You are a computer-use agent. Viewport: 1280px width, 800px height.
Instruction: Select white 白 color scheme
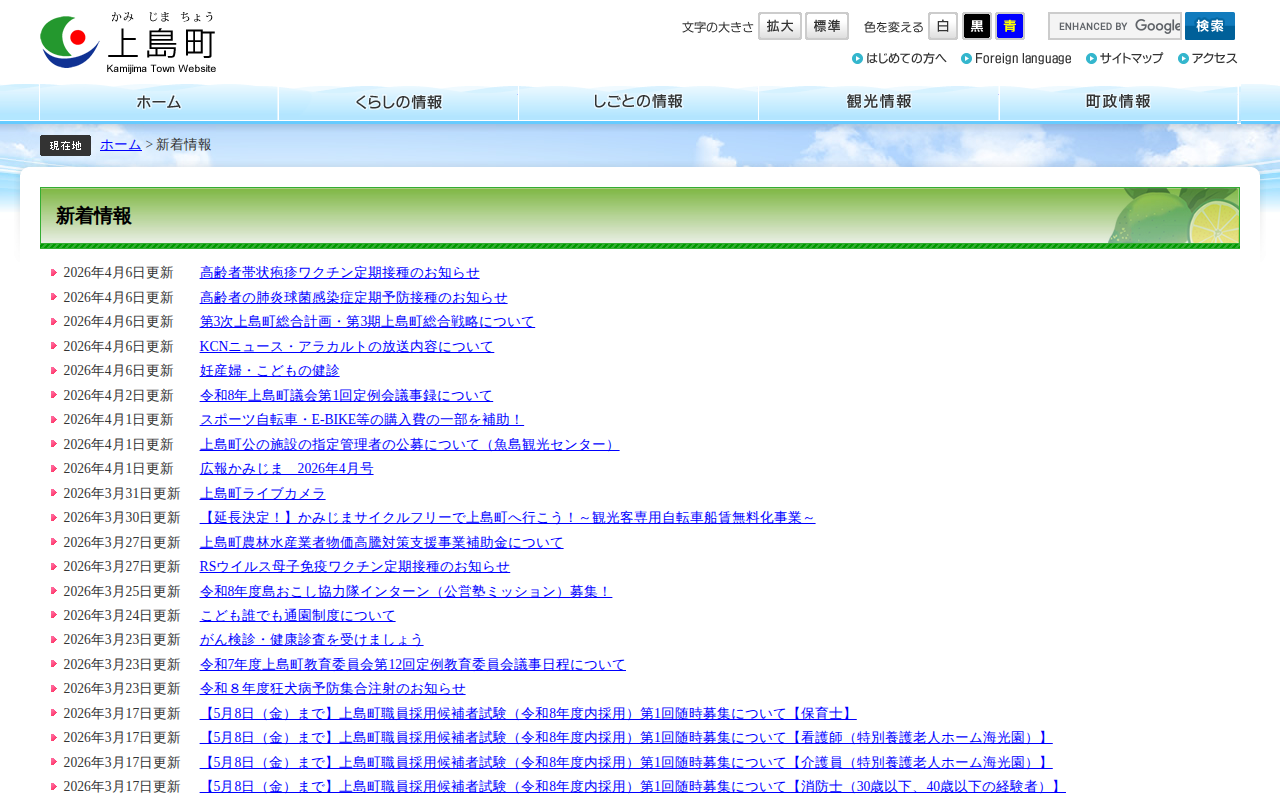[943, 26]
